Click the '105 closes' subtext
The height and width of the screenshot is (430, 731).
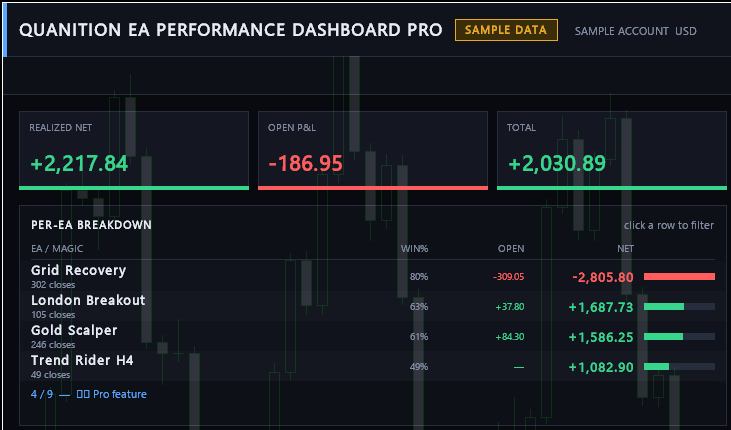[53, 314]
